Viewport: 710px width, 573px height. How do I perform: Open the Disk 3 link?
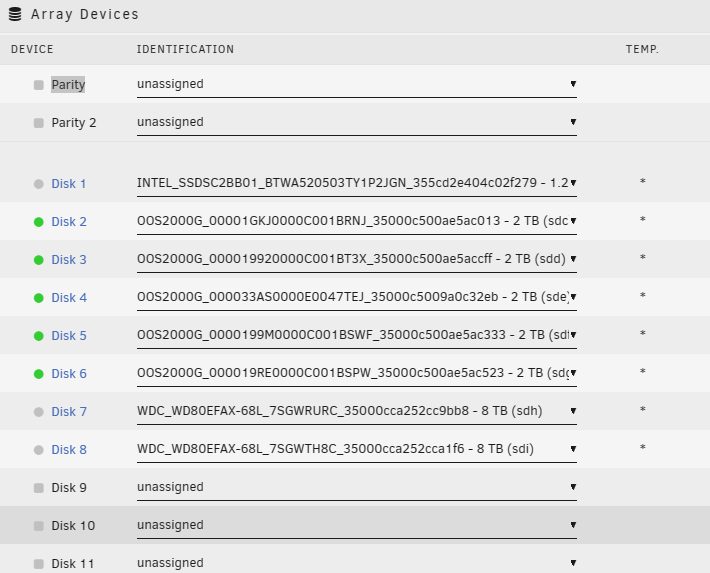point(69,260)
